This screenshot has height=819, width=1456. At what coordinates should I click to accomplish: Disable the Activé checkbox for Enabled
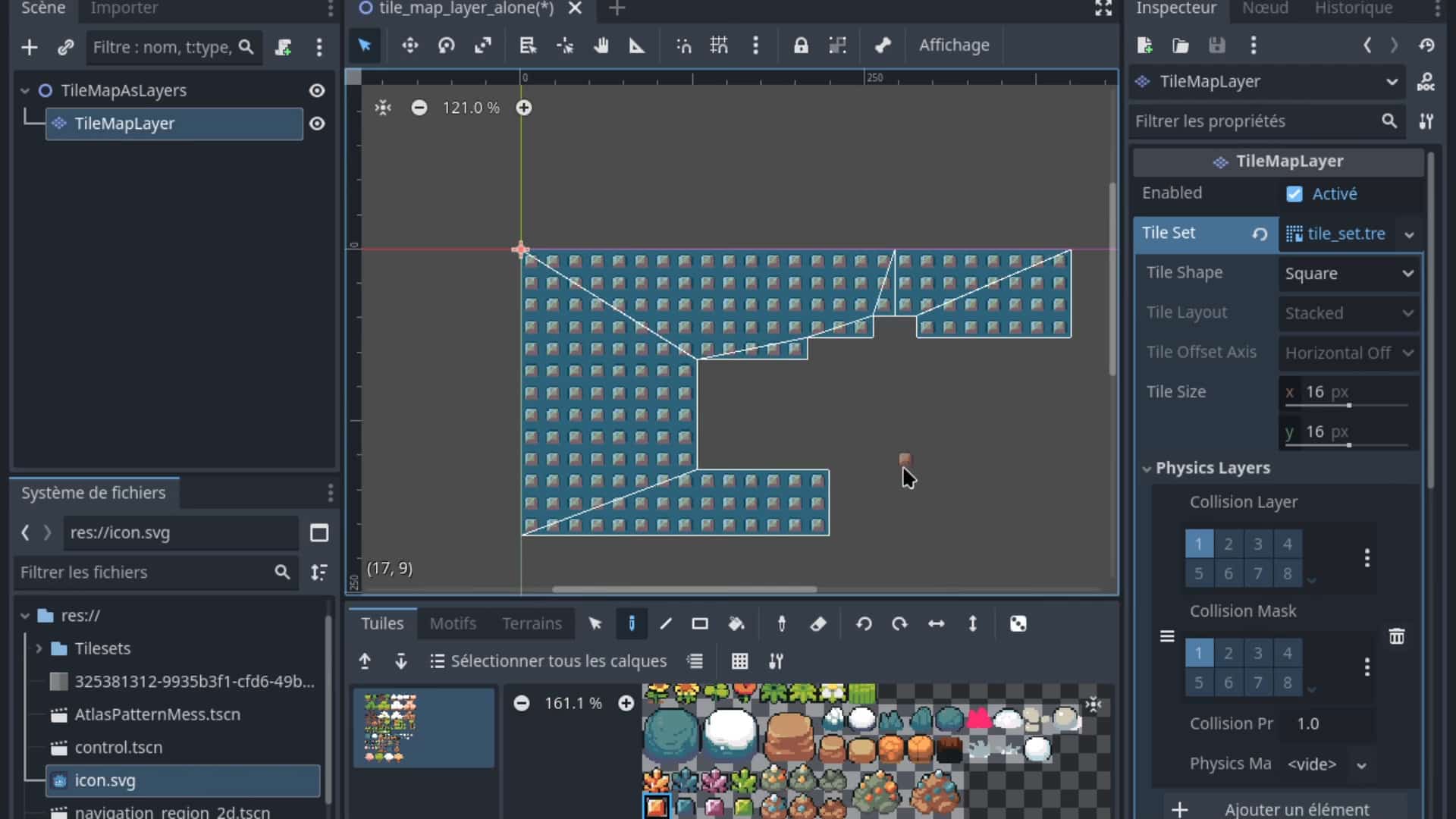(1294, 194)
